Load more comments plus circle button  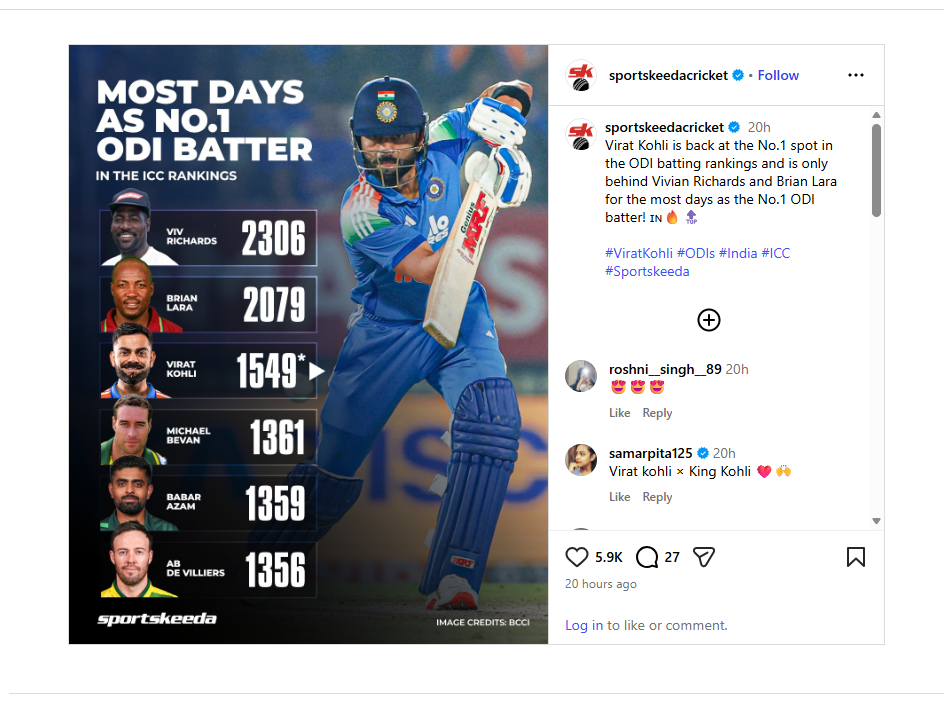pos(709,320)
